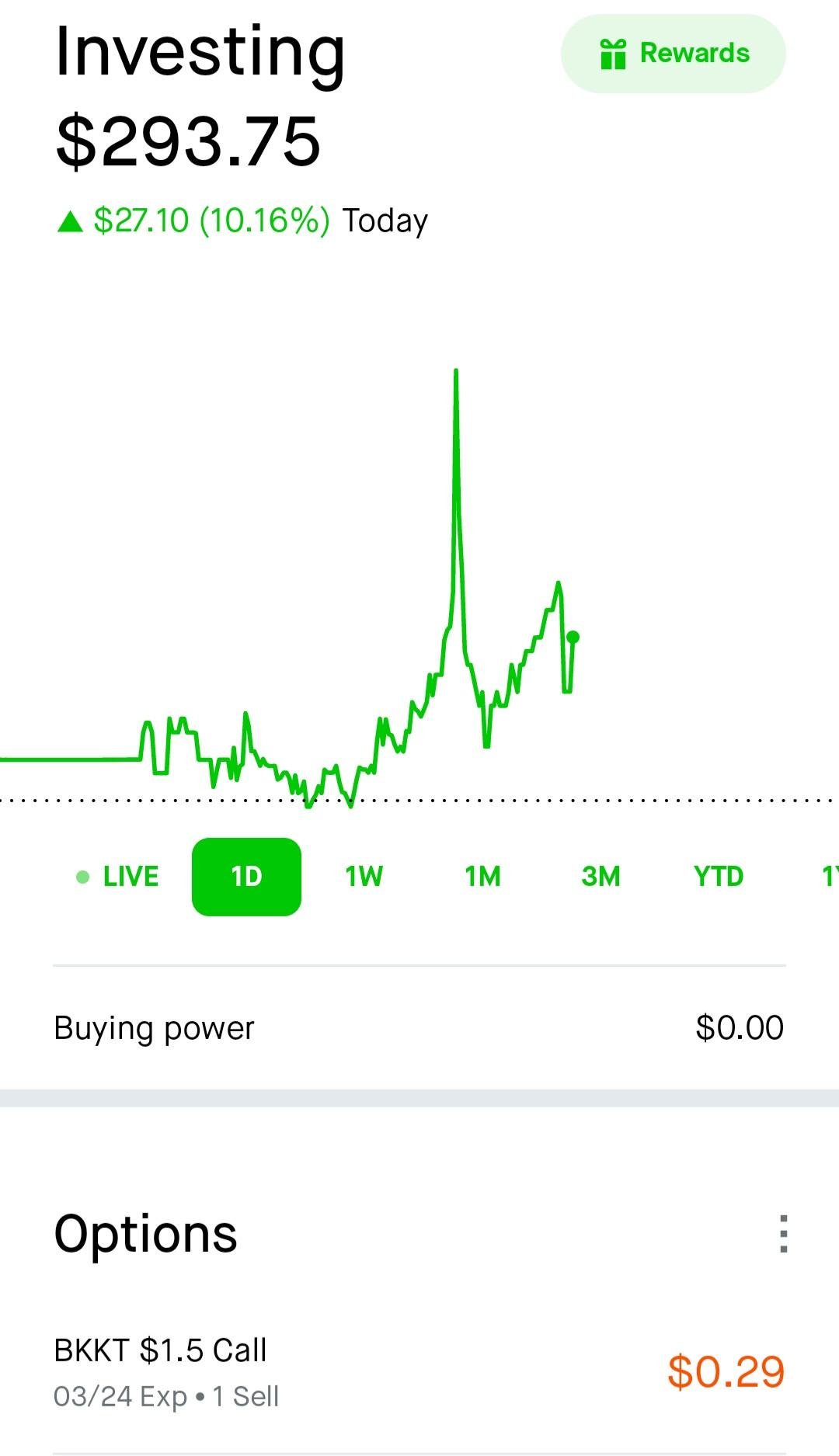Viewport: 839px width, 1456px height.
Task: Select the YTD time range
Action: pos(719,877)
